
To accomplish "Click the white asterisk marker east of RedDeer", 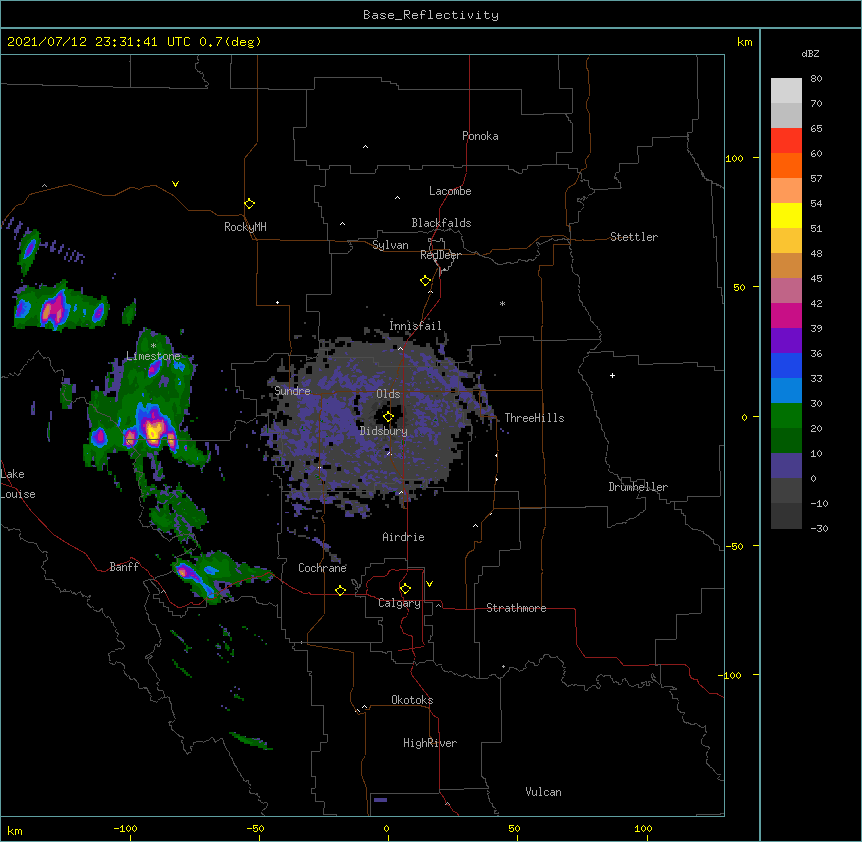I will (502, 303).
